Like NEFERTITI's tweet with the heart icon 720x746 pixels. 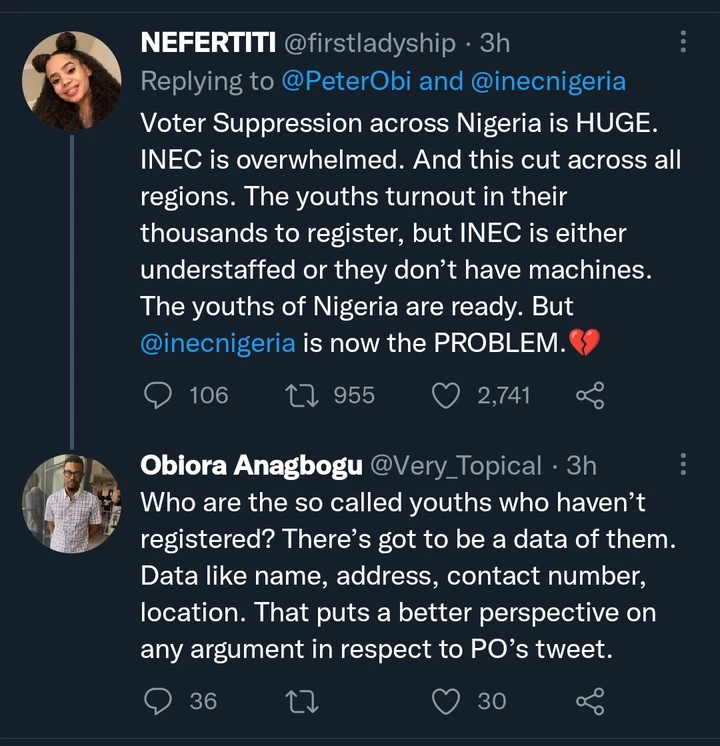click(x=445, y=396)
